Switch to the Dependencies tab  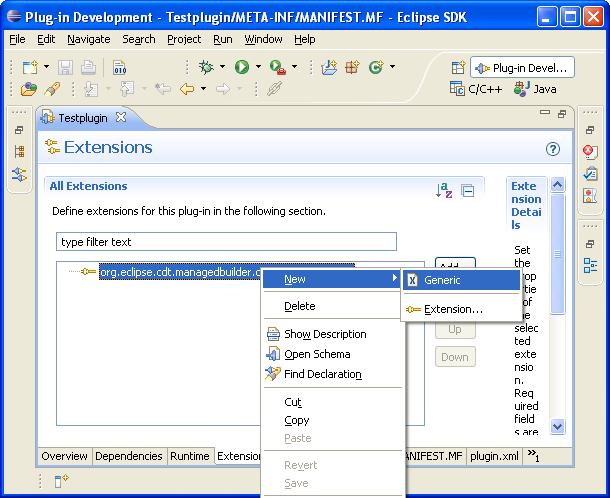(x=129, y=456)
